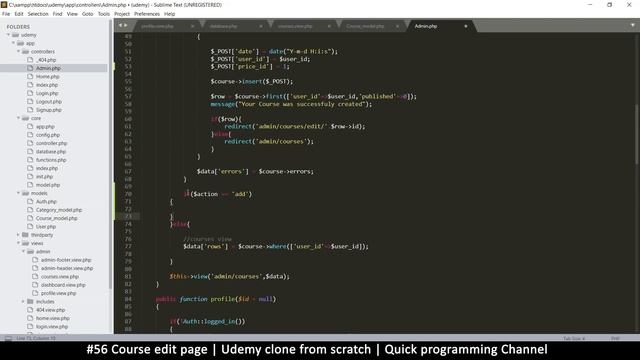
Task: Collapse the controllers folder
Action: click(18, 51)
